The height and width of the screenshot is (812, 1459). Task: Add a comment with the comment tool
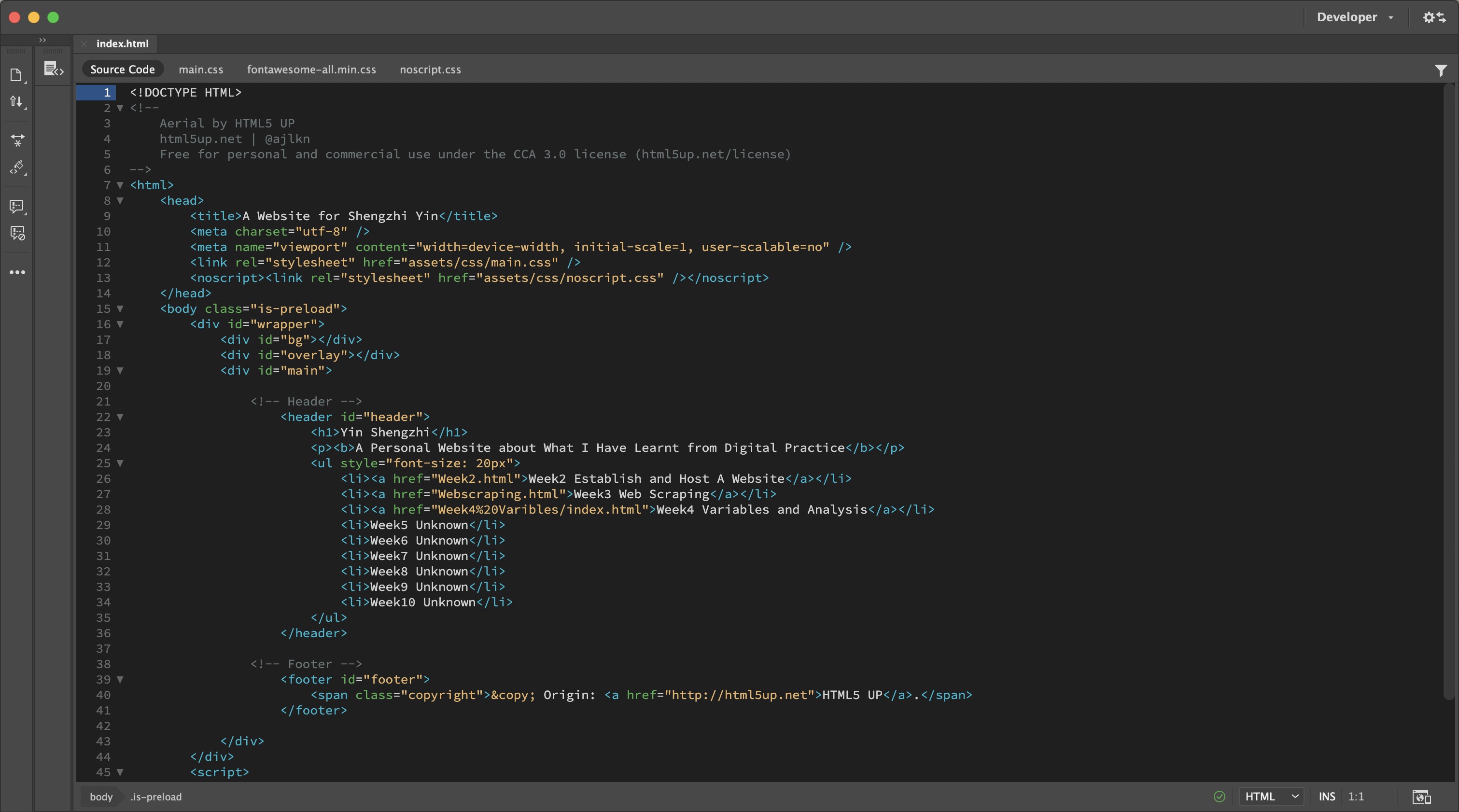[17, 206]
